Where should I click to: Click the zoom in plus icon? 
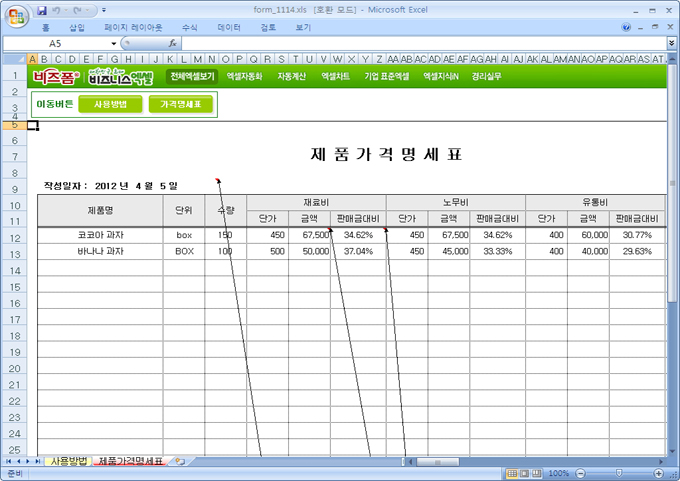[658, 472]
